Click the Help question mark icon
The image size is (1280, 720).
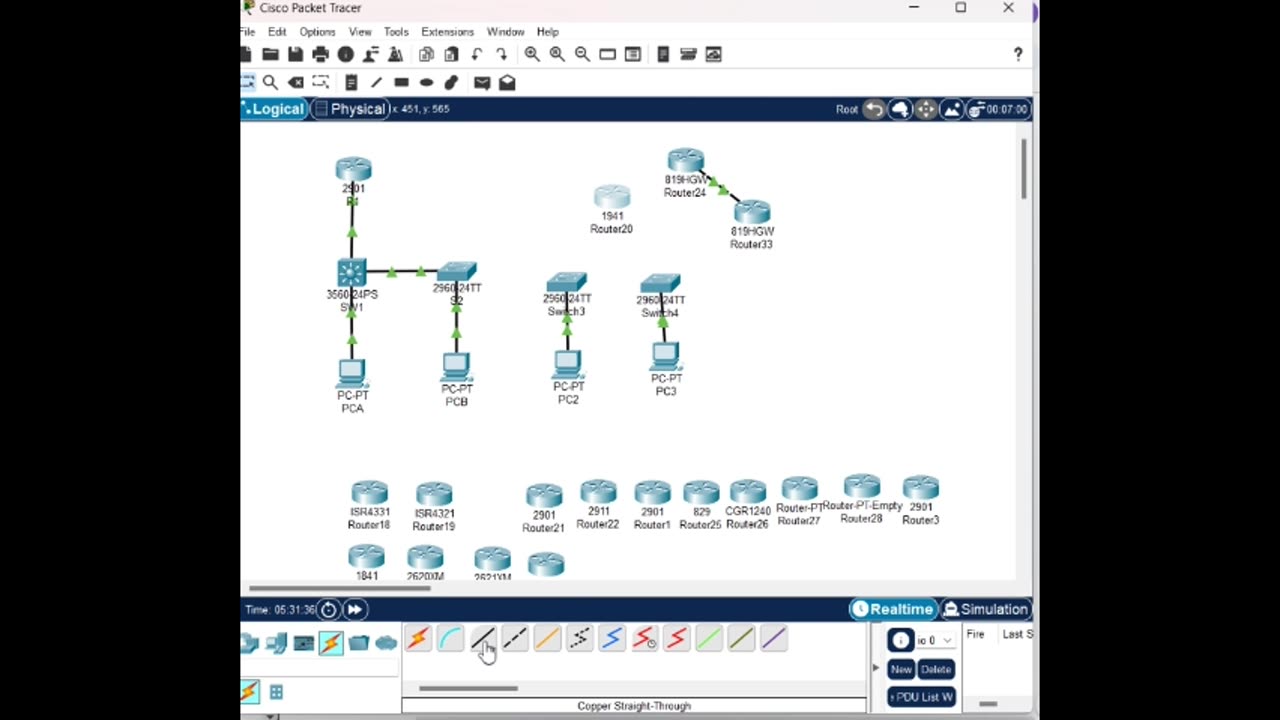coord(1018,54)
